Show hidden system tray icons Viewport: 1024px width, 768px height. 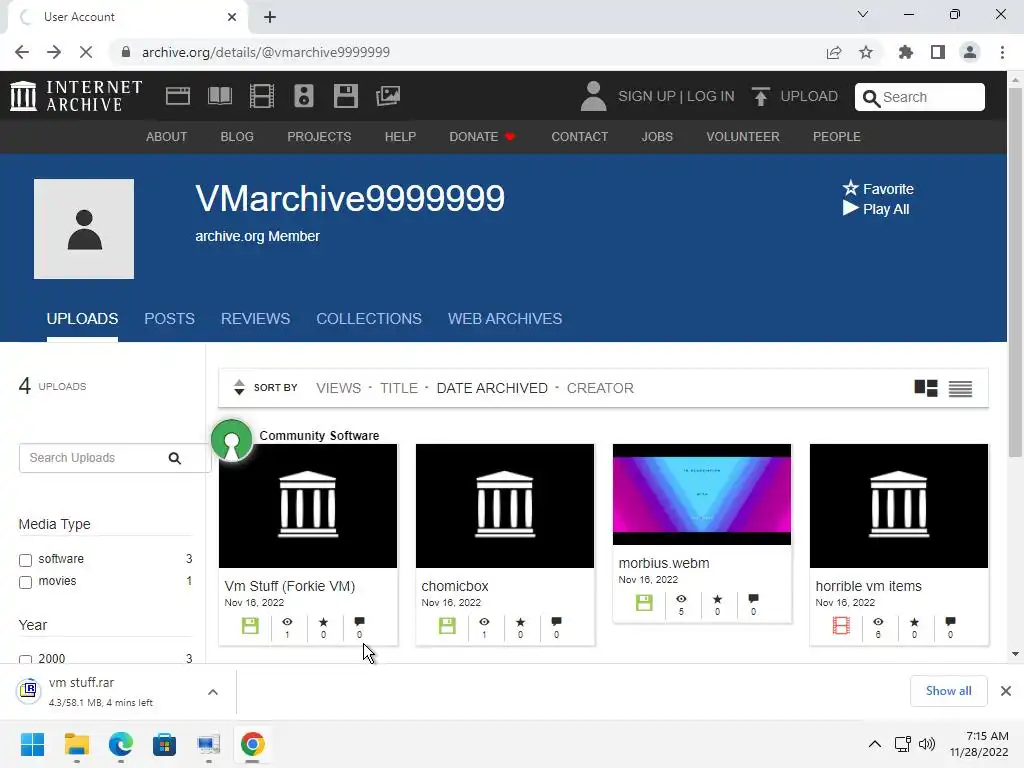[874, 744]
